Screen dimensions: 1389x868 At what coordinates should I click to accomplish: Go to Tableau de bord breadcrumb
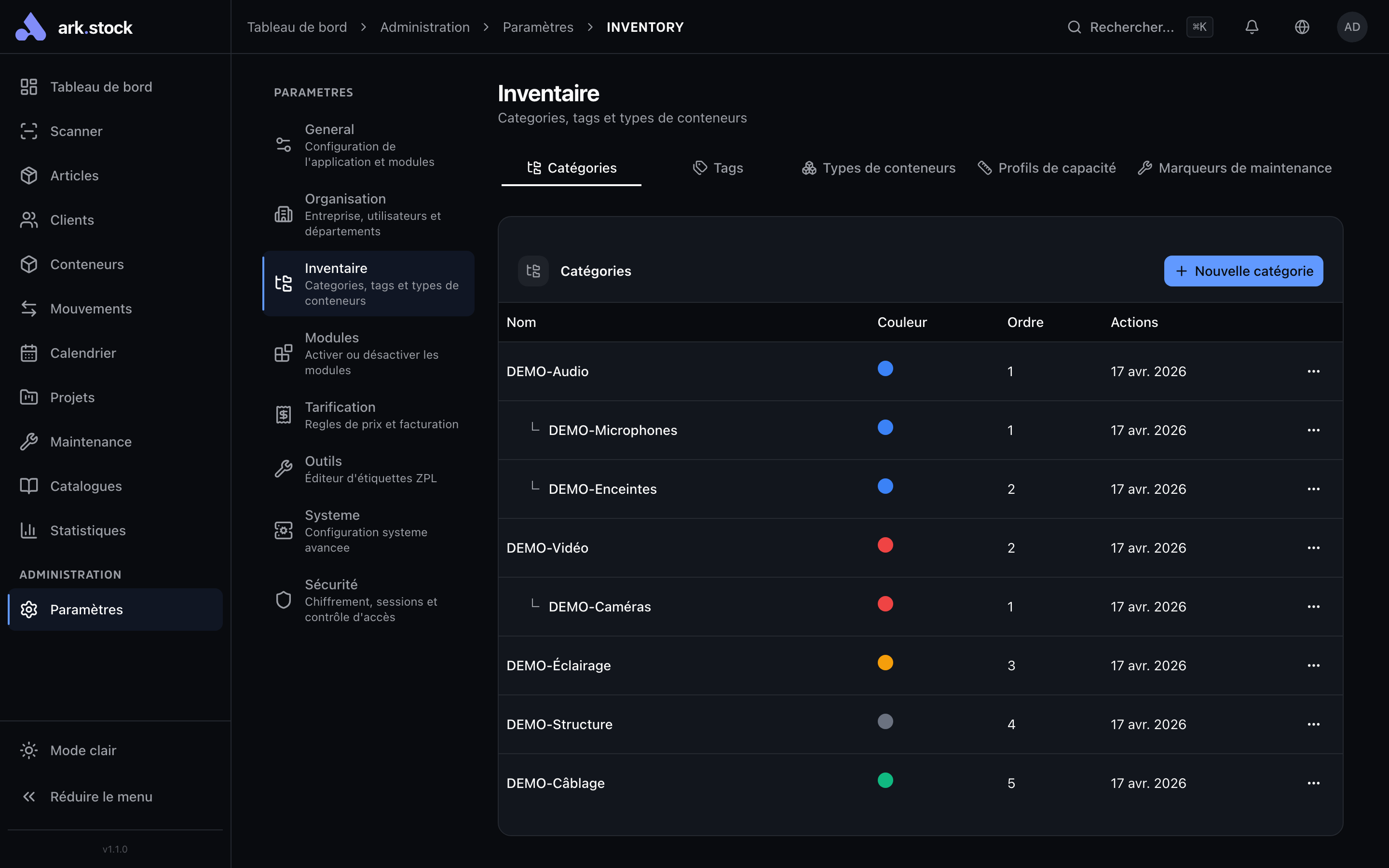[297, 27]
